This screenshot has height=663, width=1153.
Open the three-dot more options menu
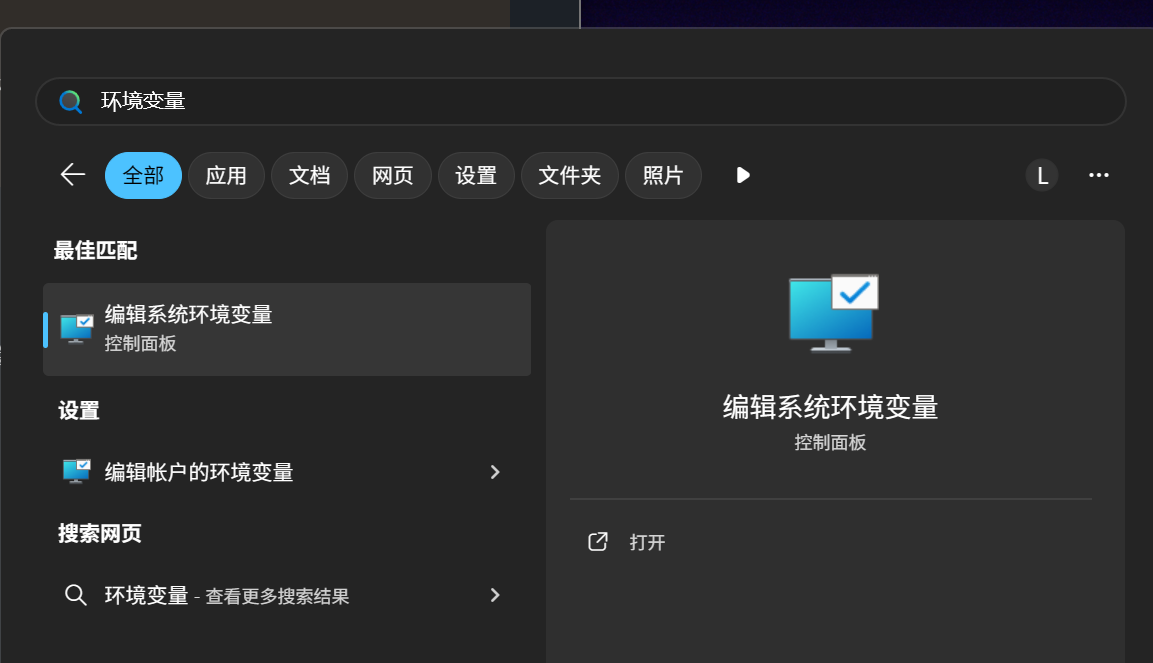(x=1098, y=176)
